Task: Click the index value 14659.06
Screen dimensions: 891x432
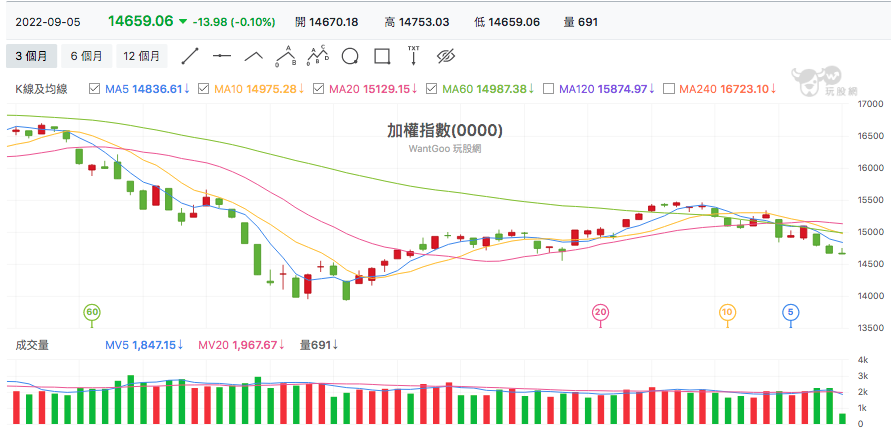Action: coord(140,21)
